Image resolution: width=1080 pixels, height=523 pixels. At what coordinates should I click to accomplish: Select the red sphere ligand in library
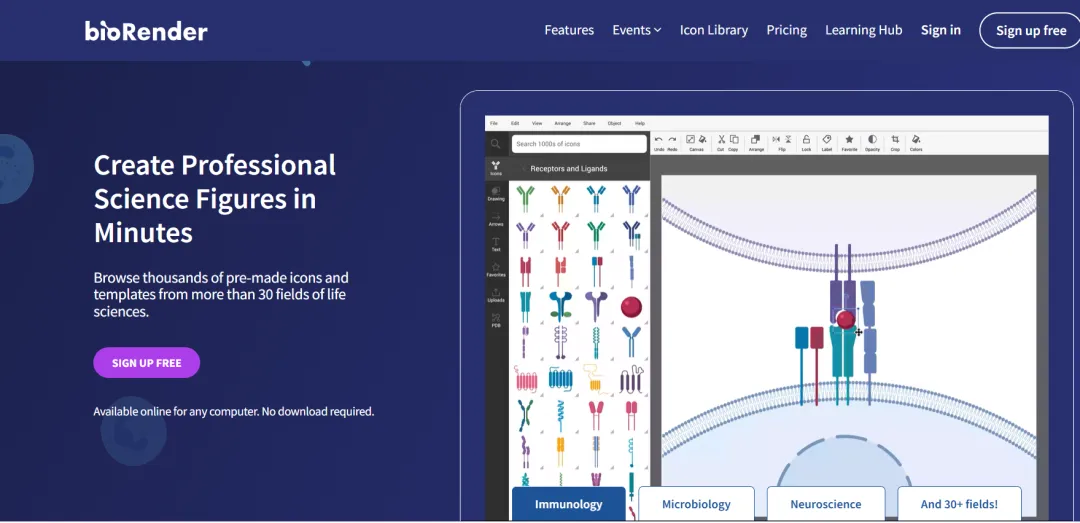631,307
